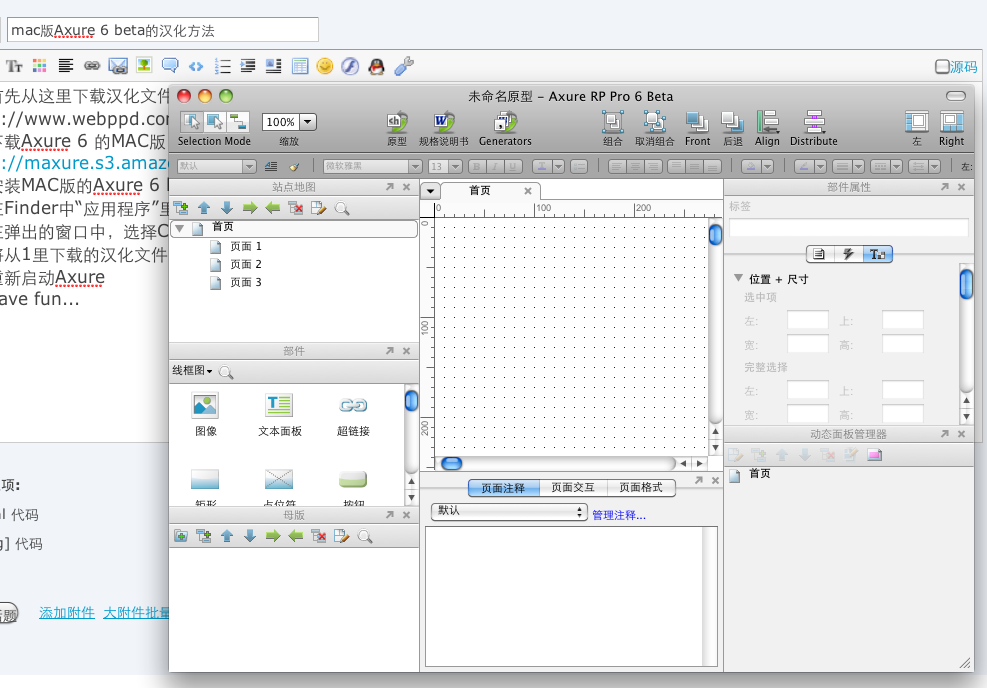The height and width of the screenshot is (688, 987).
Task: Select the 图像 image widget
Action: [x=205, y=414]
